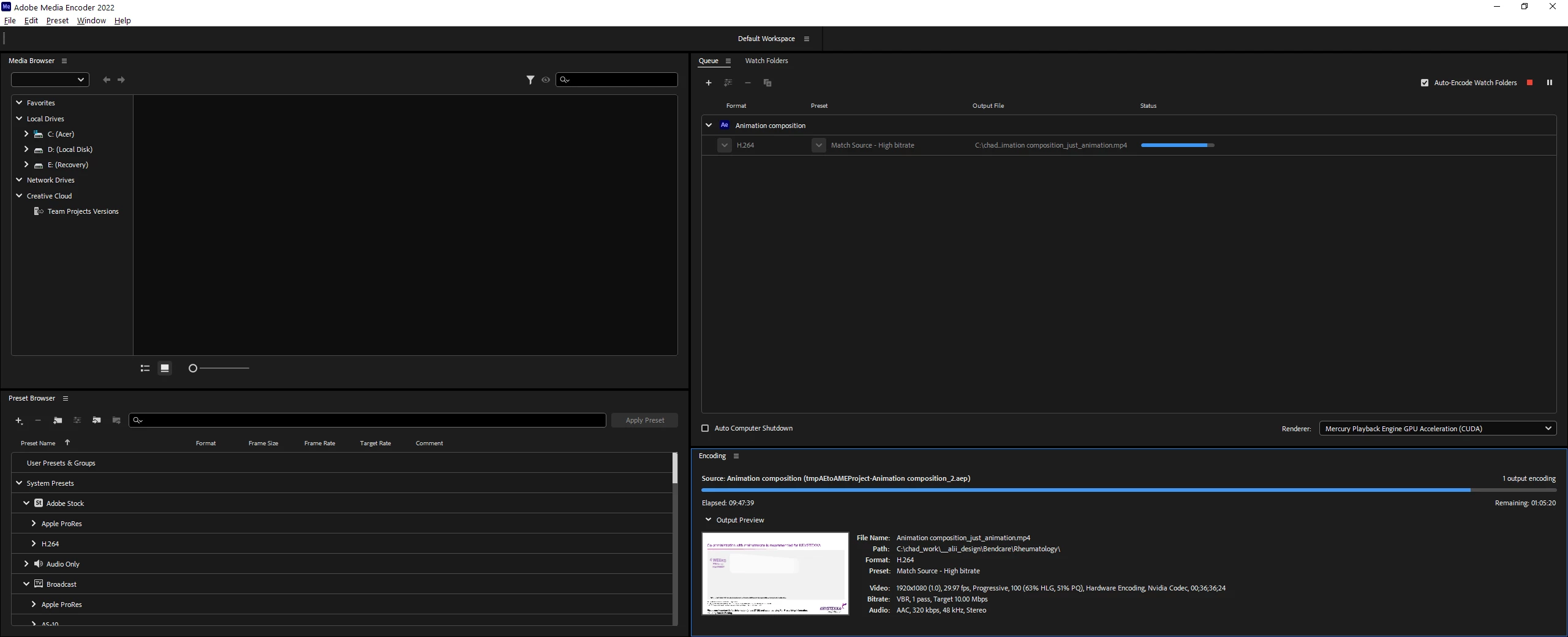Click the Preset Browser vertical scrollbar
Screen dimensions: 1568x637
pyautogui.click(x=675, y=538)
